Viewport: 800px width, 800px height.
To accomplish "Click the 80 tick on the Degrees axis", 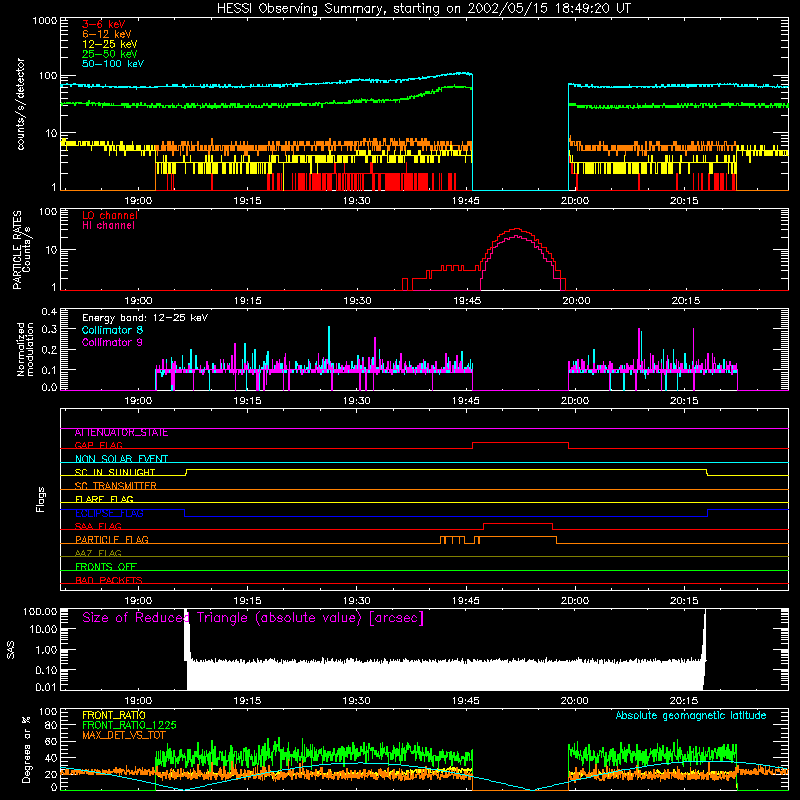I will (51, 725).
